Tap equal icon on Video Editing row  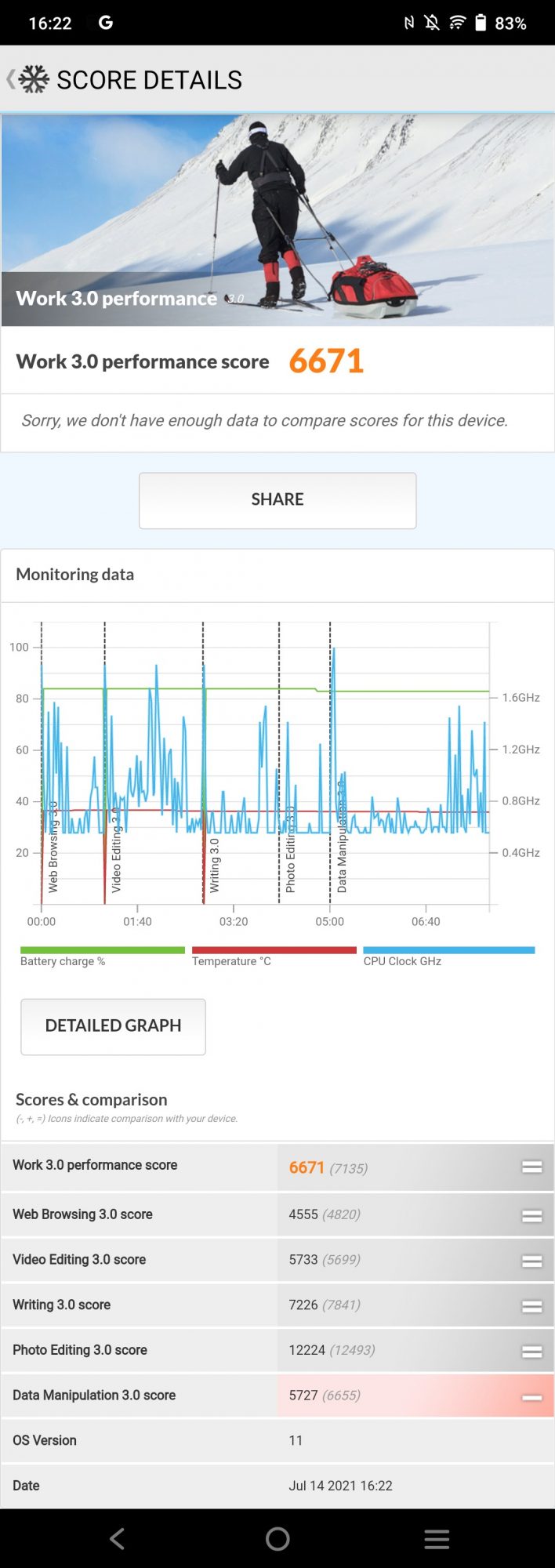click(531, 1261)
